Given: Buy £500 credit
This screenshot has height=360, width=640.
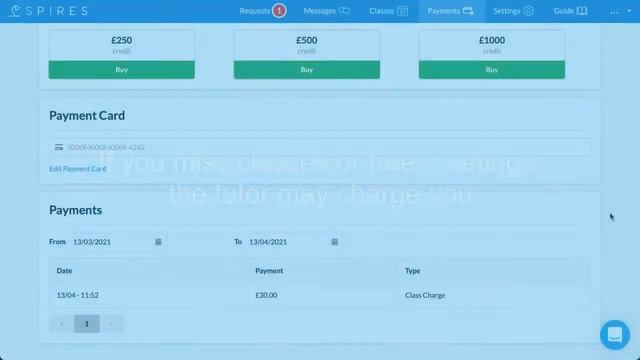Looking at the screenshot, I should pyautogui.click(x=307, y=70).
